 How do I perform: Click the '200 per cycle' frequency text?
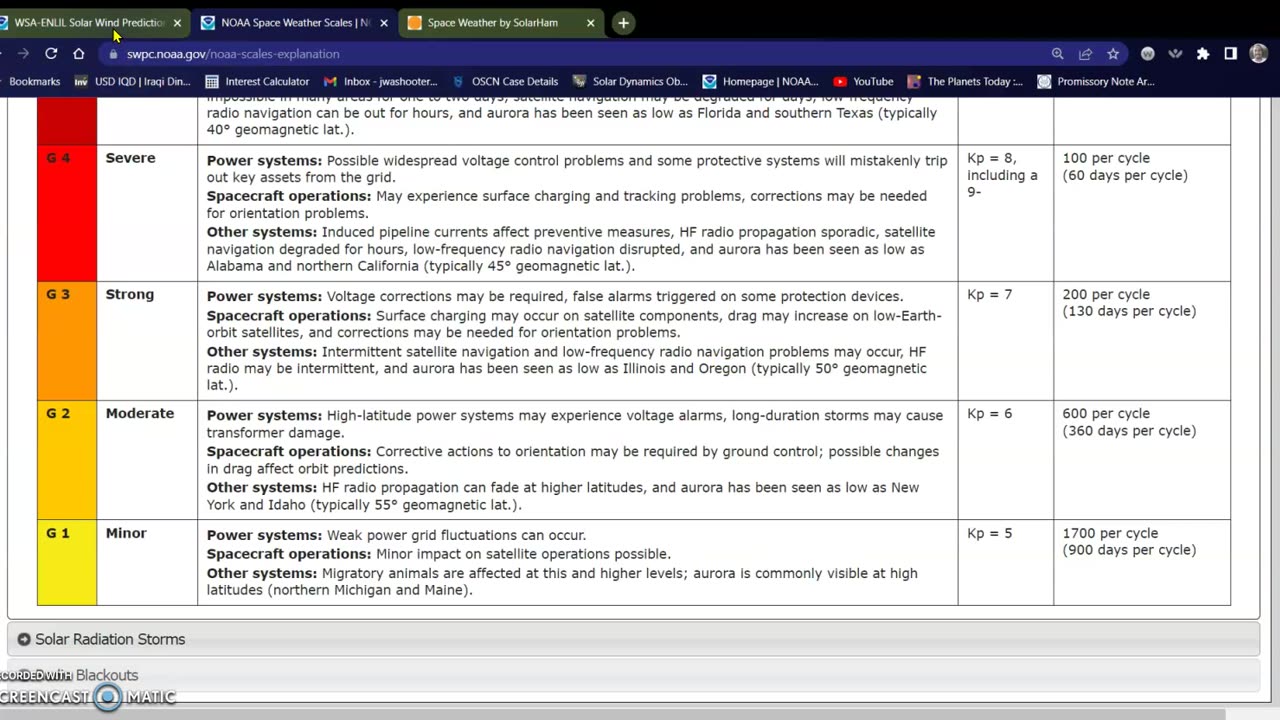tap(1106, 294)
